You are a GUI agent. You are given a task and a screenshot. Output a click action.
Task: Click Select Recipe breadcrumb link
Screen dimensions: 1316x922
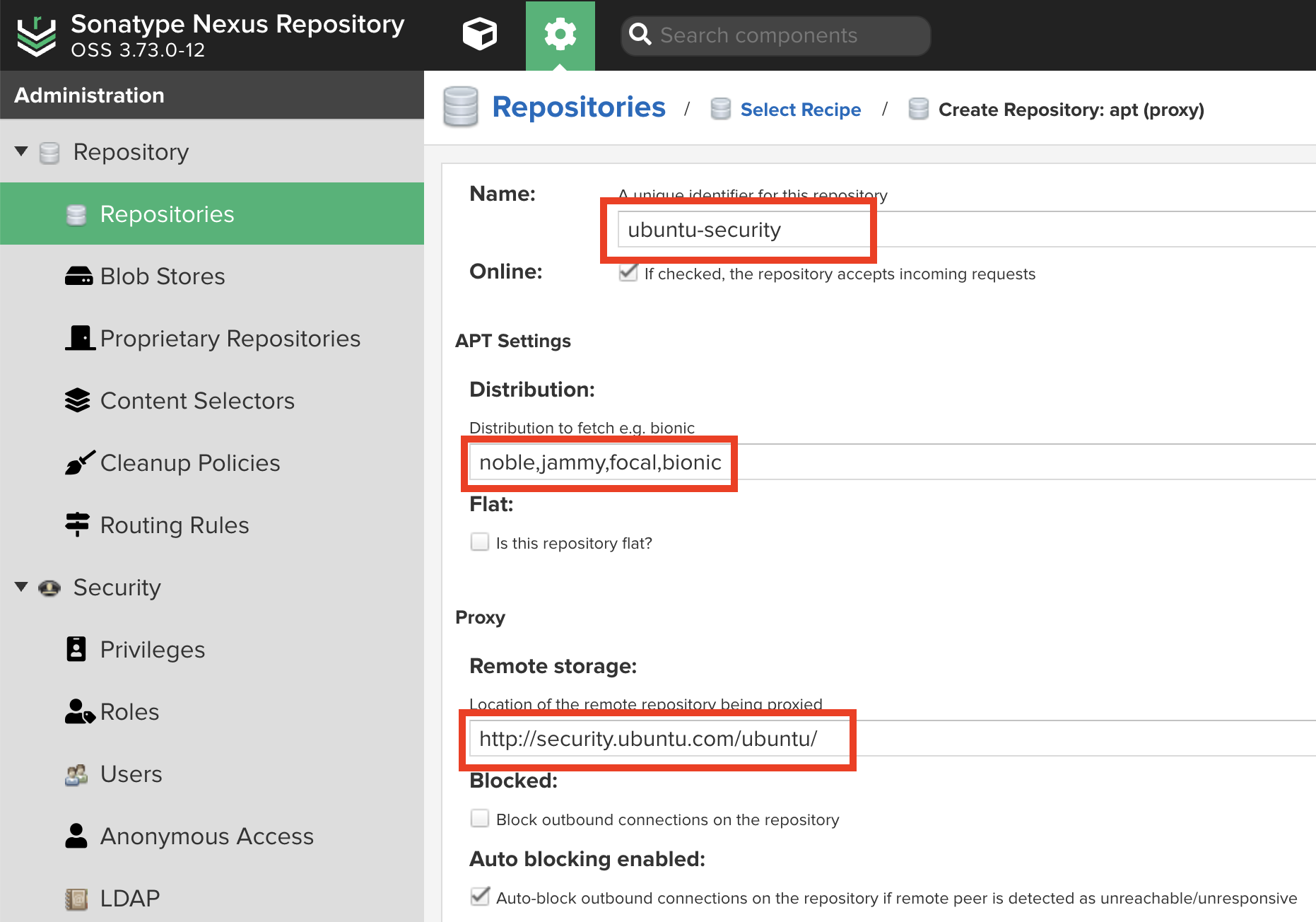(x=800, y=110)
